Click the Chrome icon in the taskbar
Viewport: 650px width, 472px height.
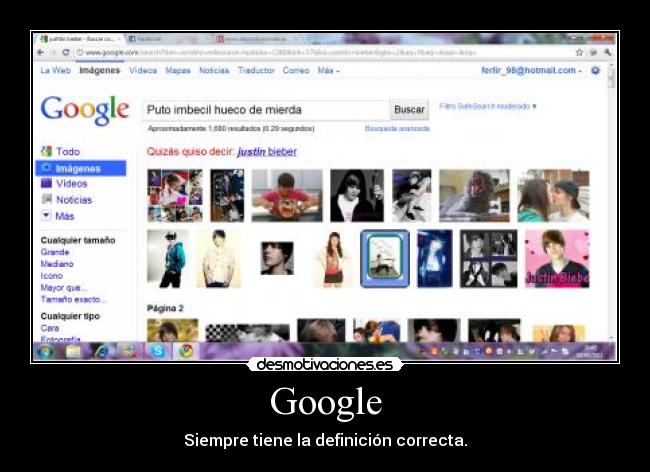pos(186,351)
